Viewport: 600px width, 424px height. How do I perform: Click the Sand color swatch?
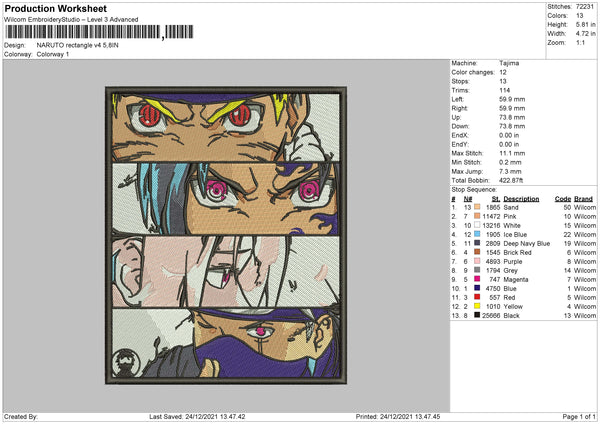pyautogui.click(x=477, y=207)
